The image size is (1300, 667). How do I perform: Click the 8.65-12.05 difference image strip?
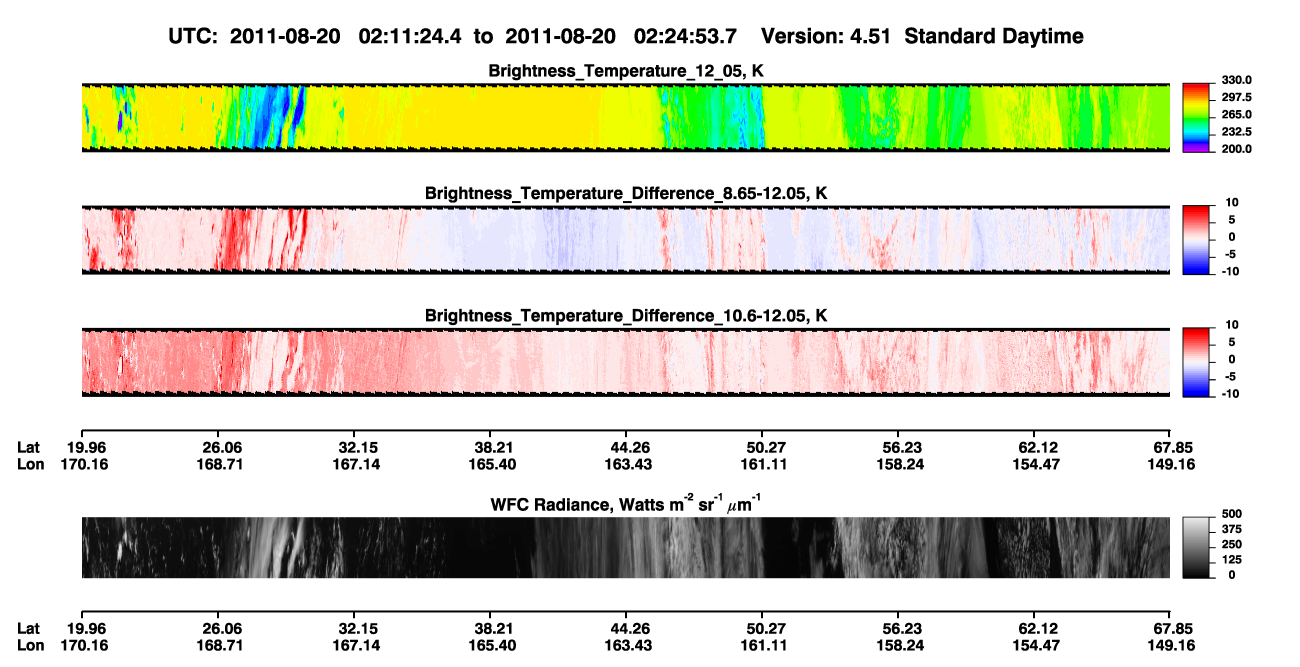(x=625, y=240)
